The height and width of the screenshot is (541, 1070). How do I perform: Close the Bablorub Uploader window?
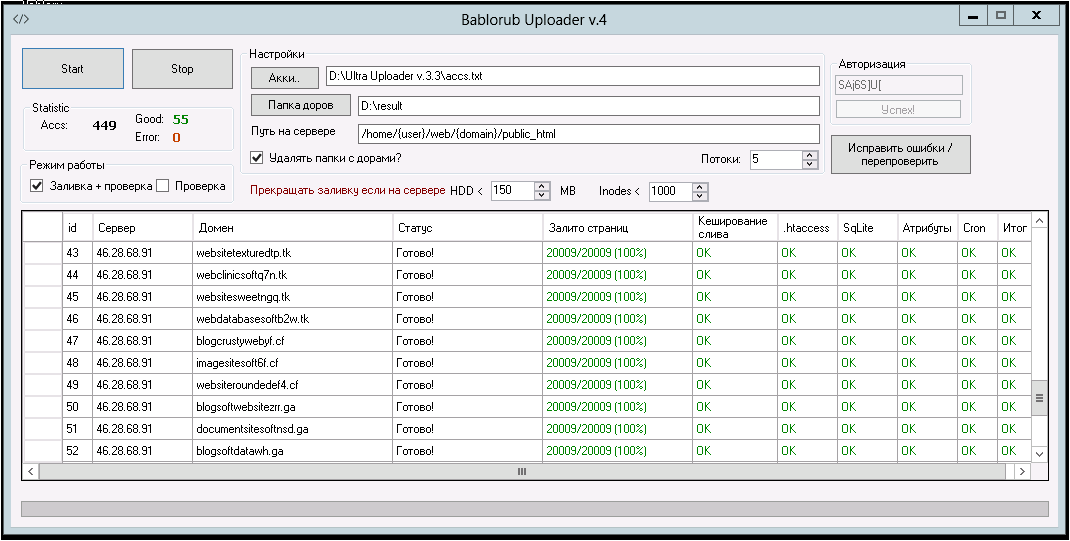pyautogui.click(x=1037, y=16)
